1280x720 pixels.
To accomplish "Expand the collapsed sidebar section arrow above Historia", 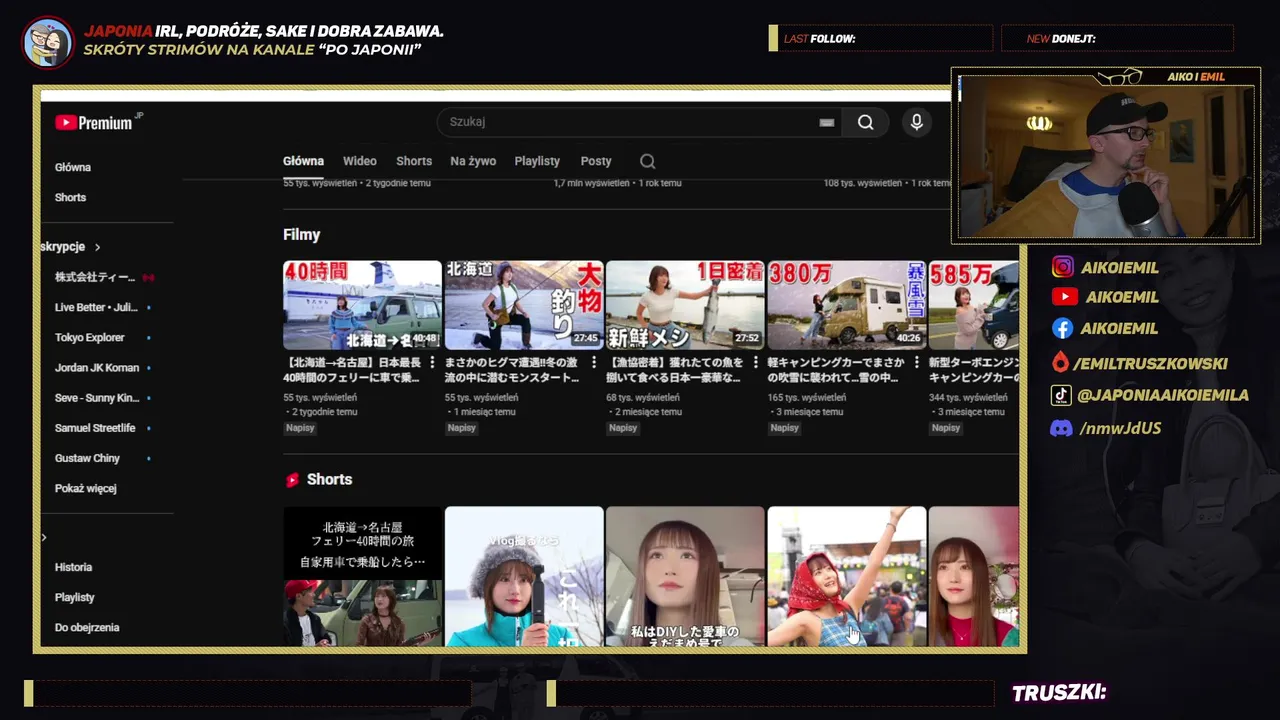I will [x=44, y=537].
